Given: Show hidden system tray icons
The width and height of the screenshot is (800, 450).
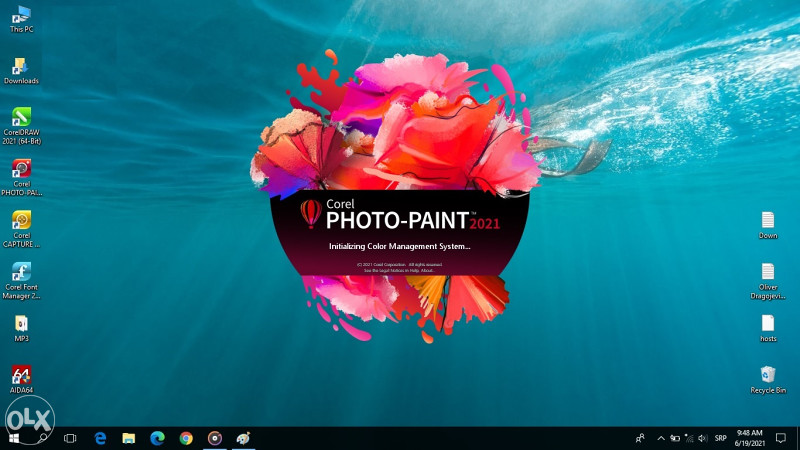Looking at the screenshot, I should pyautogui.click(x=661, y=438).
